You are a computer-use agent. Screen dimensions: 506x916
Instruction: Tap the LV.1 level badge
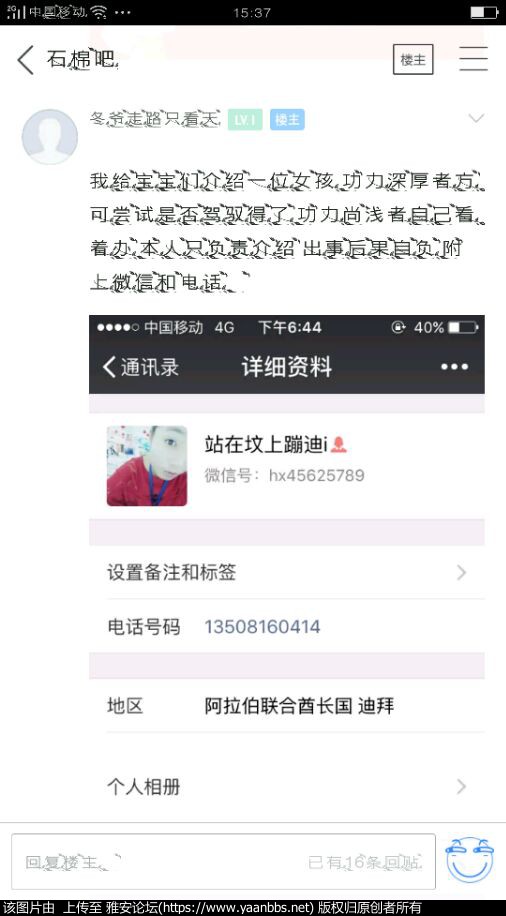[x=245, y=120]
